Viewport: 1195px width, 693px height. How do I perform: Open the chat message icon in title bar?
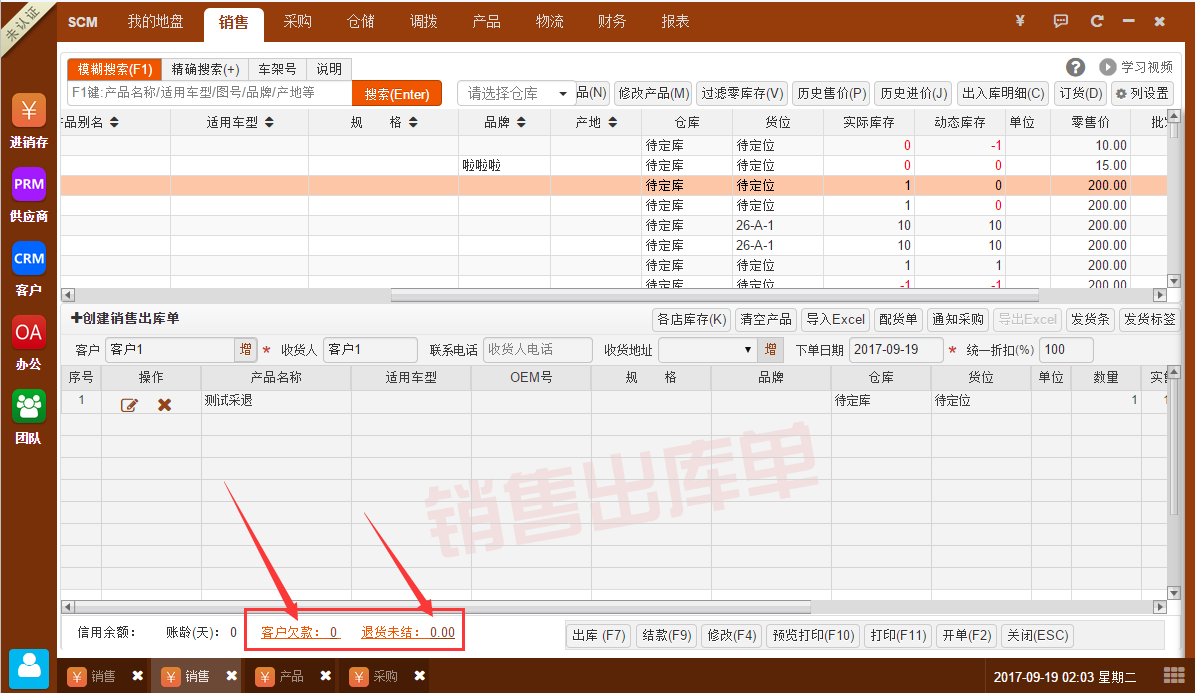[x=1060, y=21]
